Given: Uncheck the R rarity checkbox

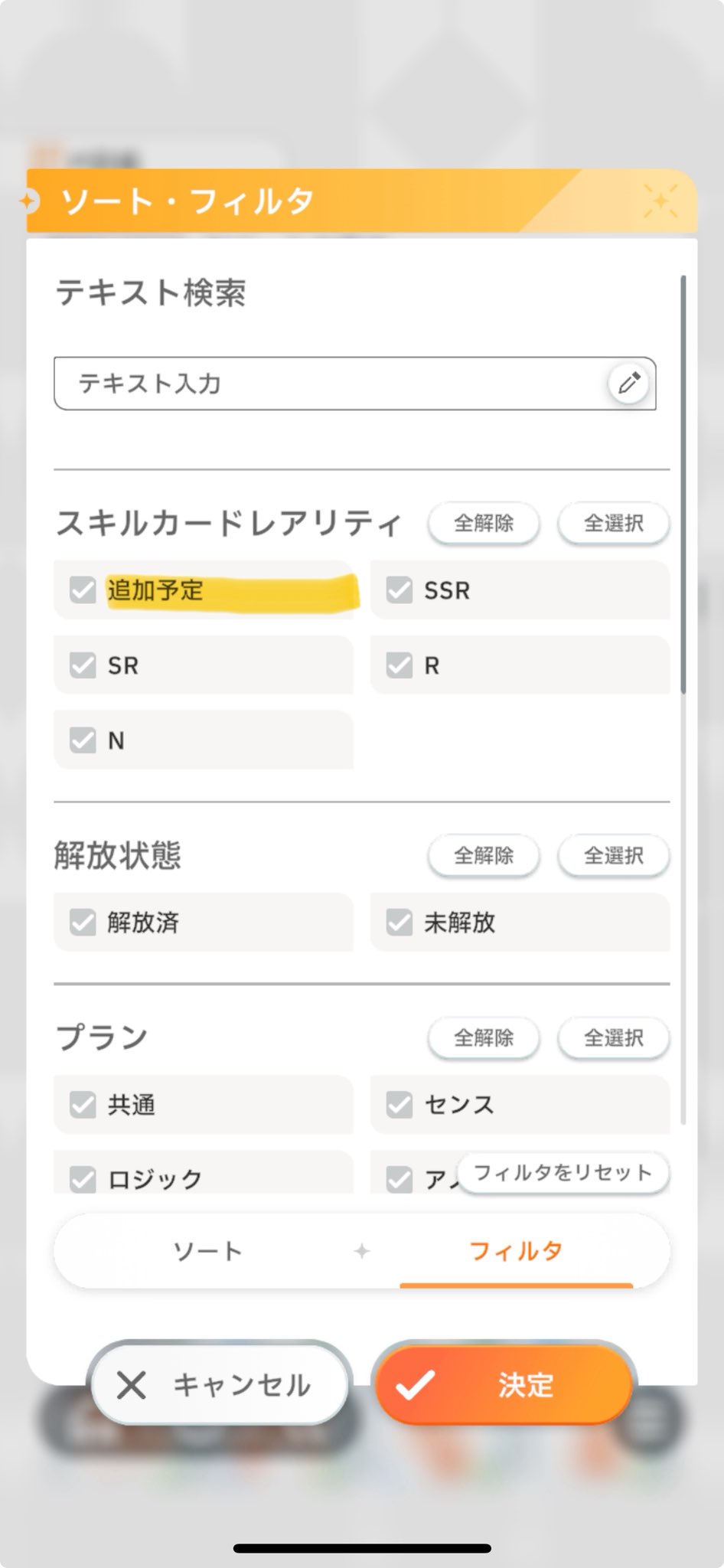Looking at the screenshot, I should pyautogui.click(x=400, y=665).
